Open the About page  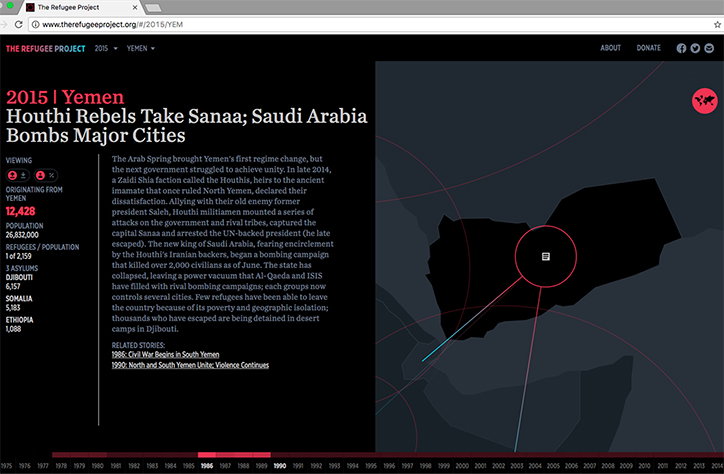[x=610, y=48]
